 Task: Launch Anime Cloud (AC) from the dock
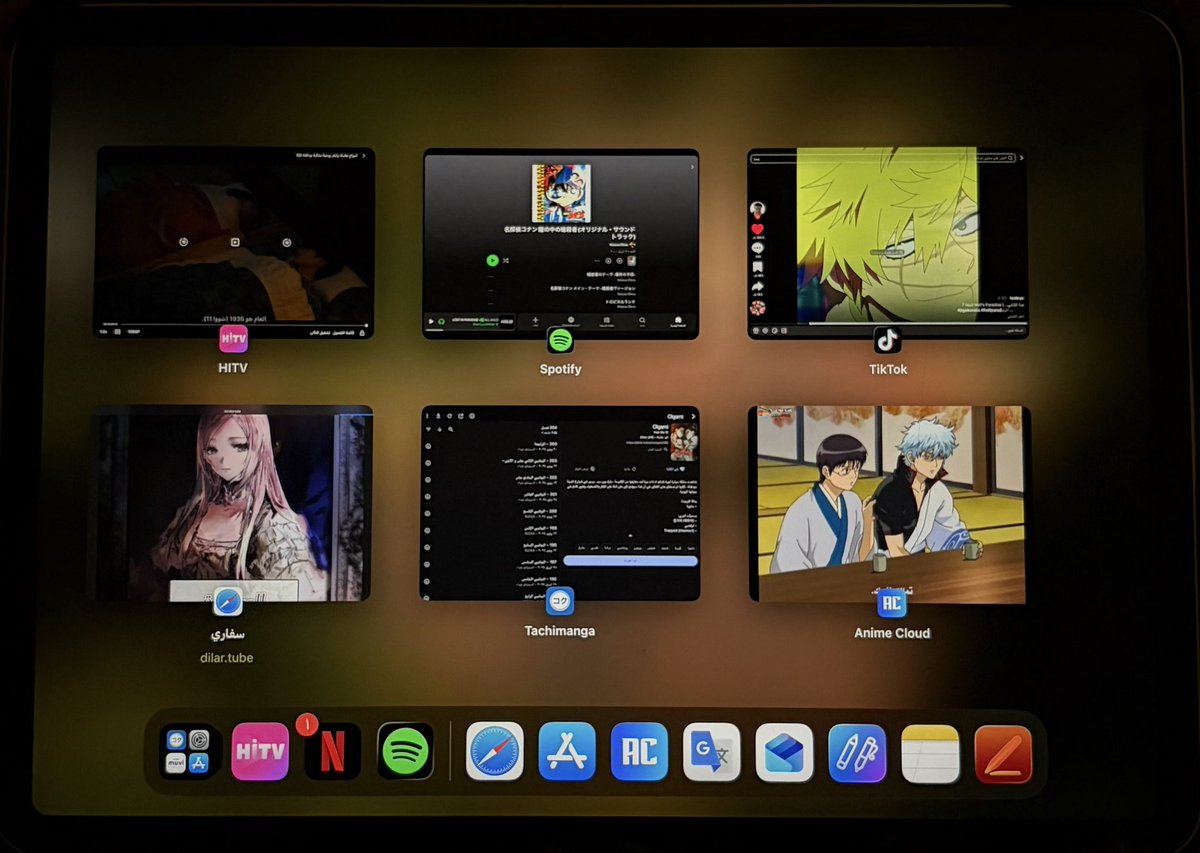(x=639, y=752)
